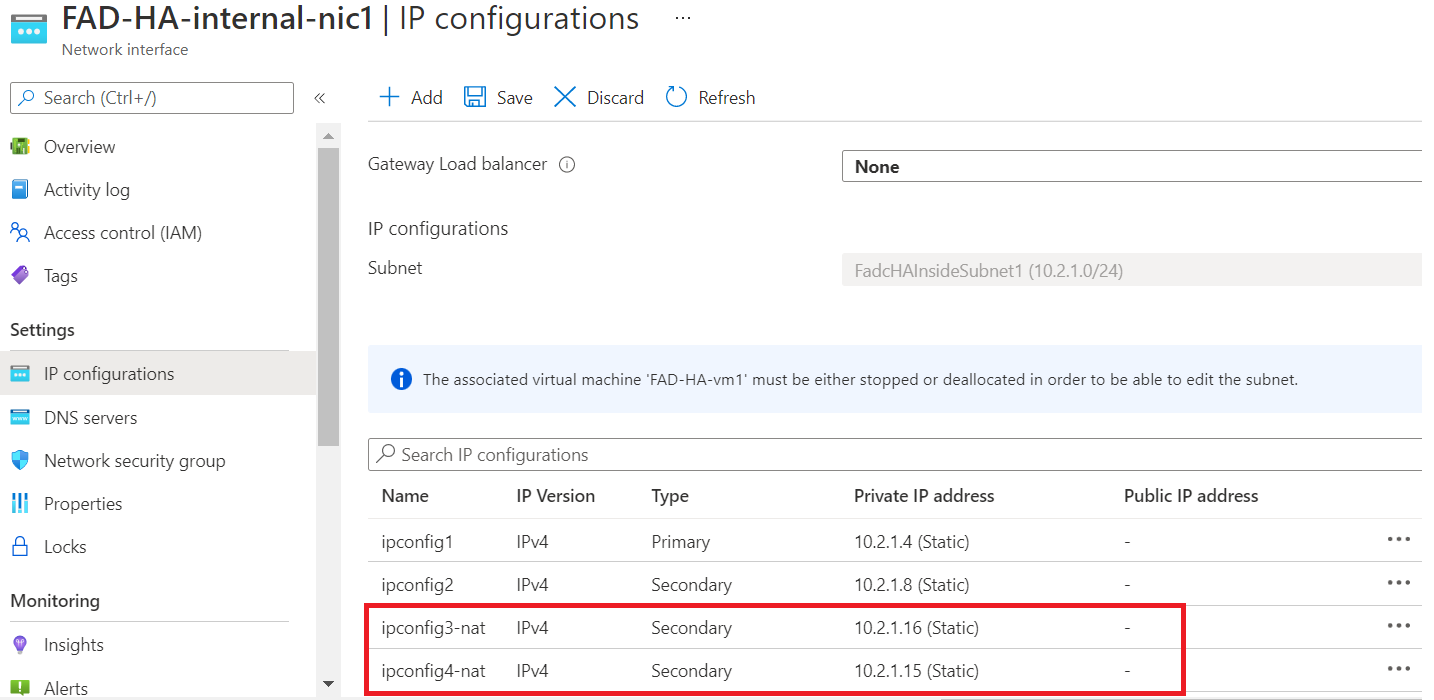Click the Refresh circular arrow icon
This screenshot has height=700, width=1434.
[x=677, y=97]
